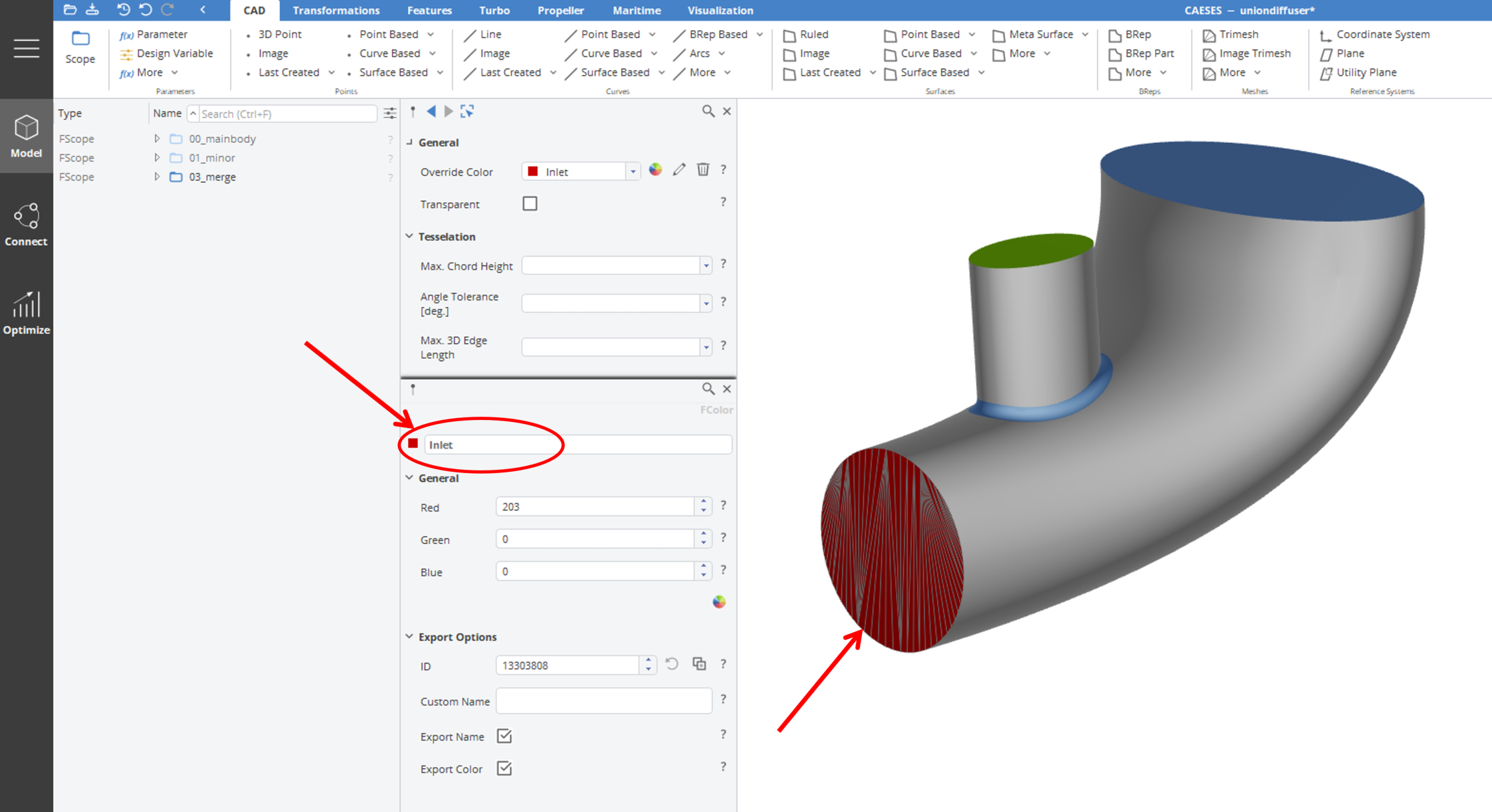The height and width of the screenshot is (812, 1492).
Task: Click the Coordinate System button
Action: [x=1375, y=34]
